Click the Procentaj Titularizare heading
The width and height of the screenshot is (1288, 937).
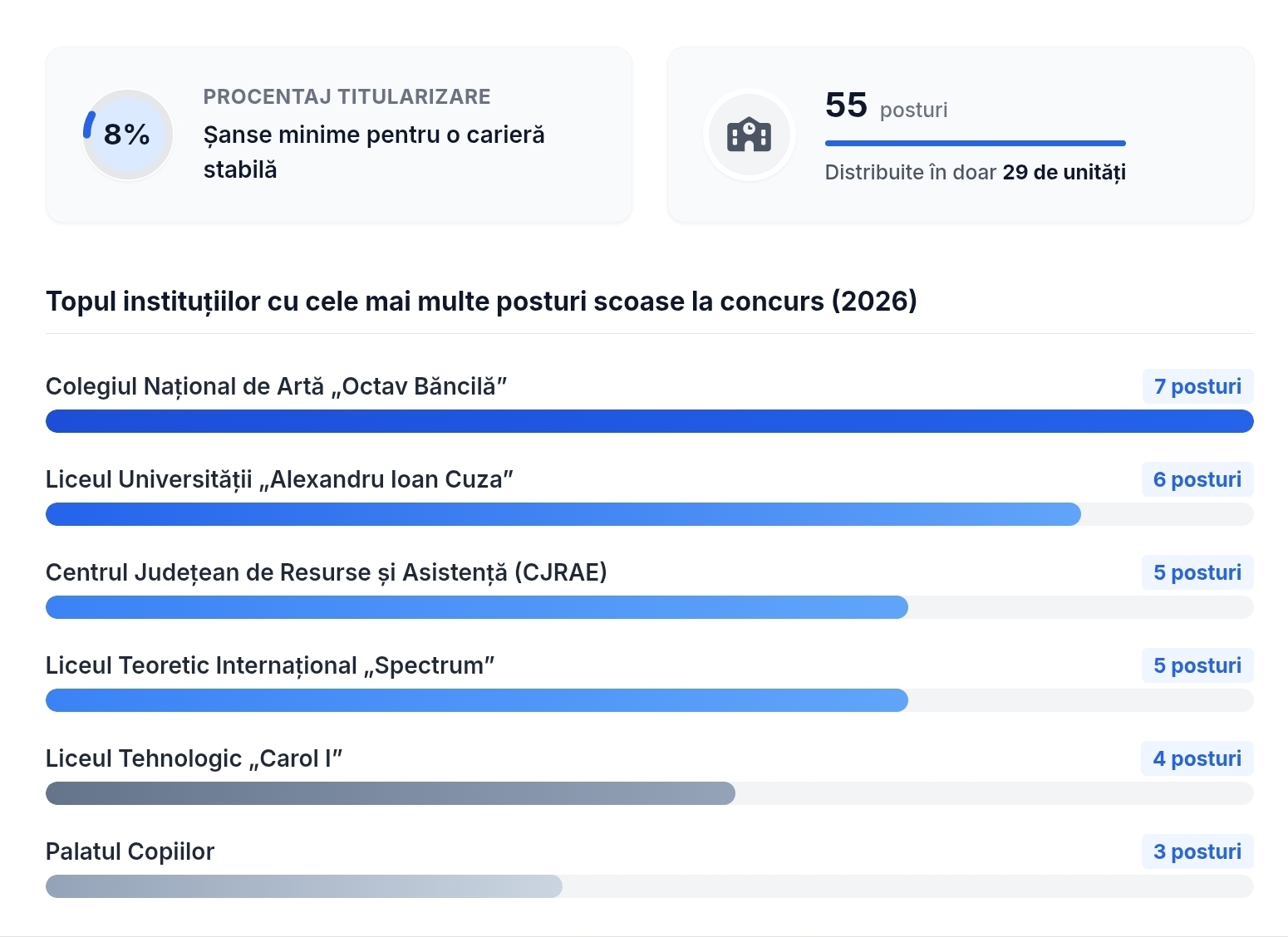(x=347, y=96)
